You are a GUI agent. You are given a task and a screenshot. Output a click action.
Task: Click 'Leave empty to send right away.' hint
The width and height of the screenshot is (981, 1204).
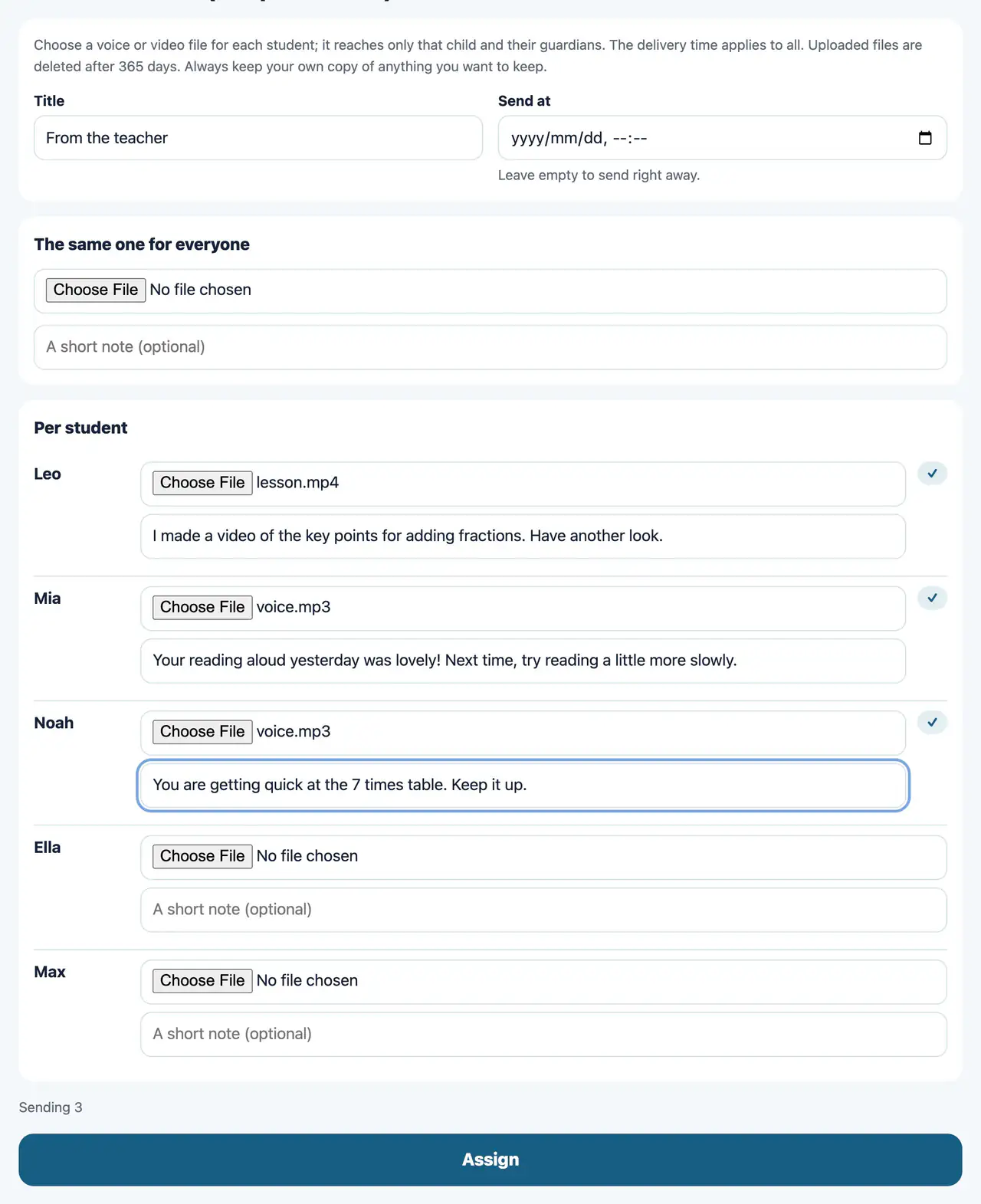click(599, 176)
